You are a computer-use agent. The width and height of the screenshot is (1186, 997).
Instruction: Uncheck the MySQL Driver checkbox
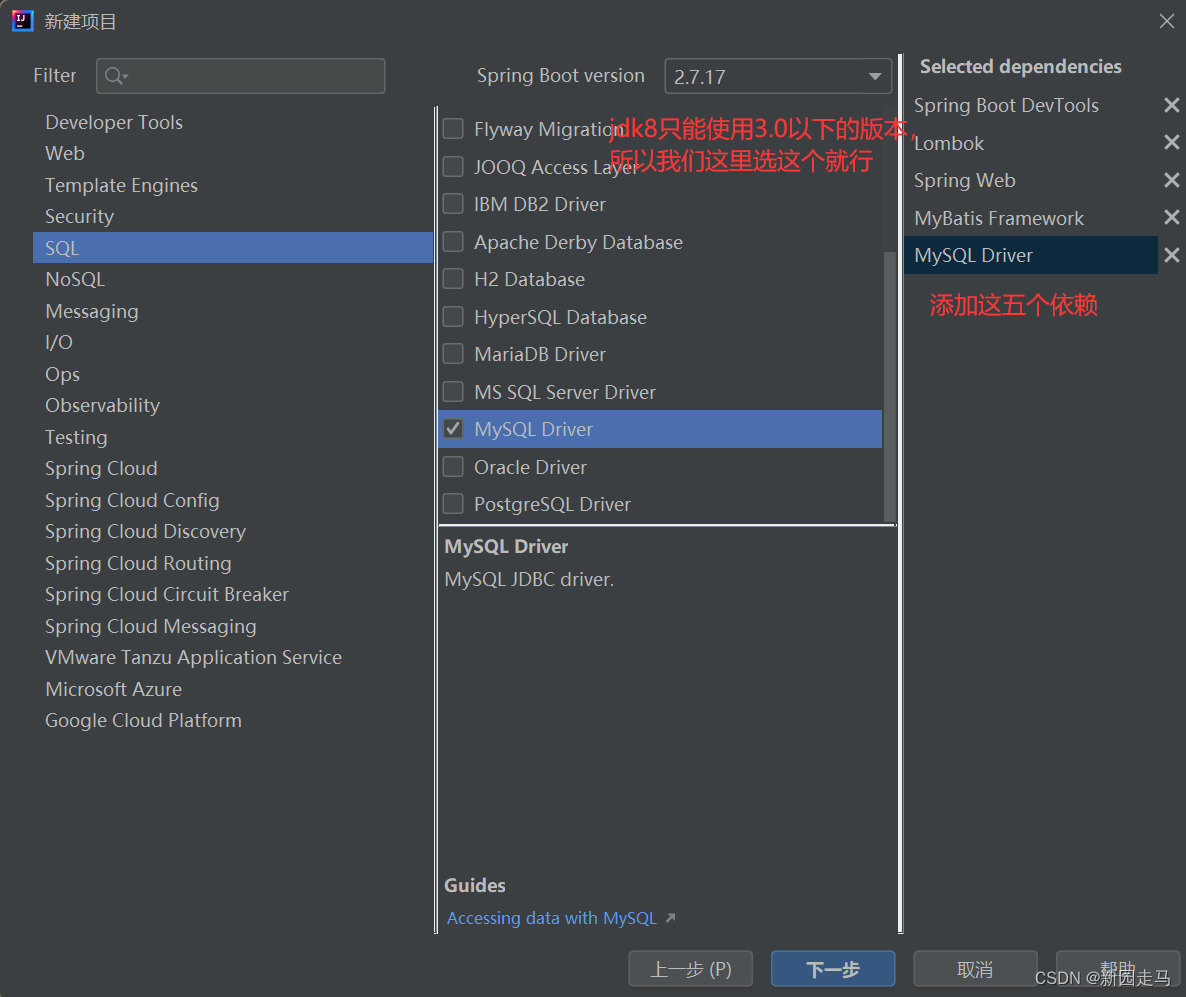tap(453, 429)
